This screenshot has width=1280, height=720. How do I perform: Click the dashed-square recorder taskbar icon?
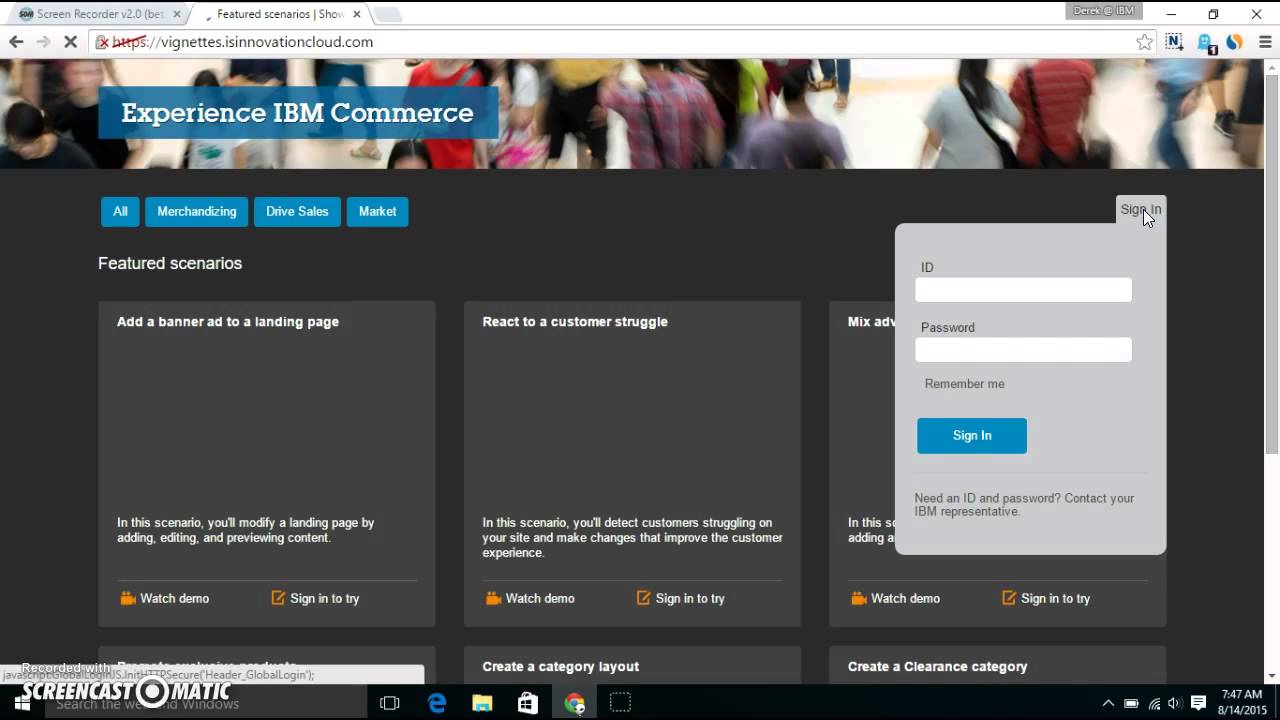(x=620, y=703)
